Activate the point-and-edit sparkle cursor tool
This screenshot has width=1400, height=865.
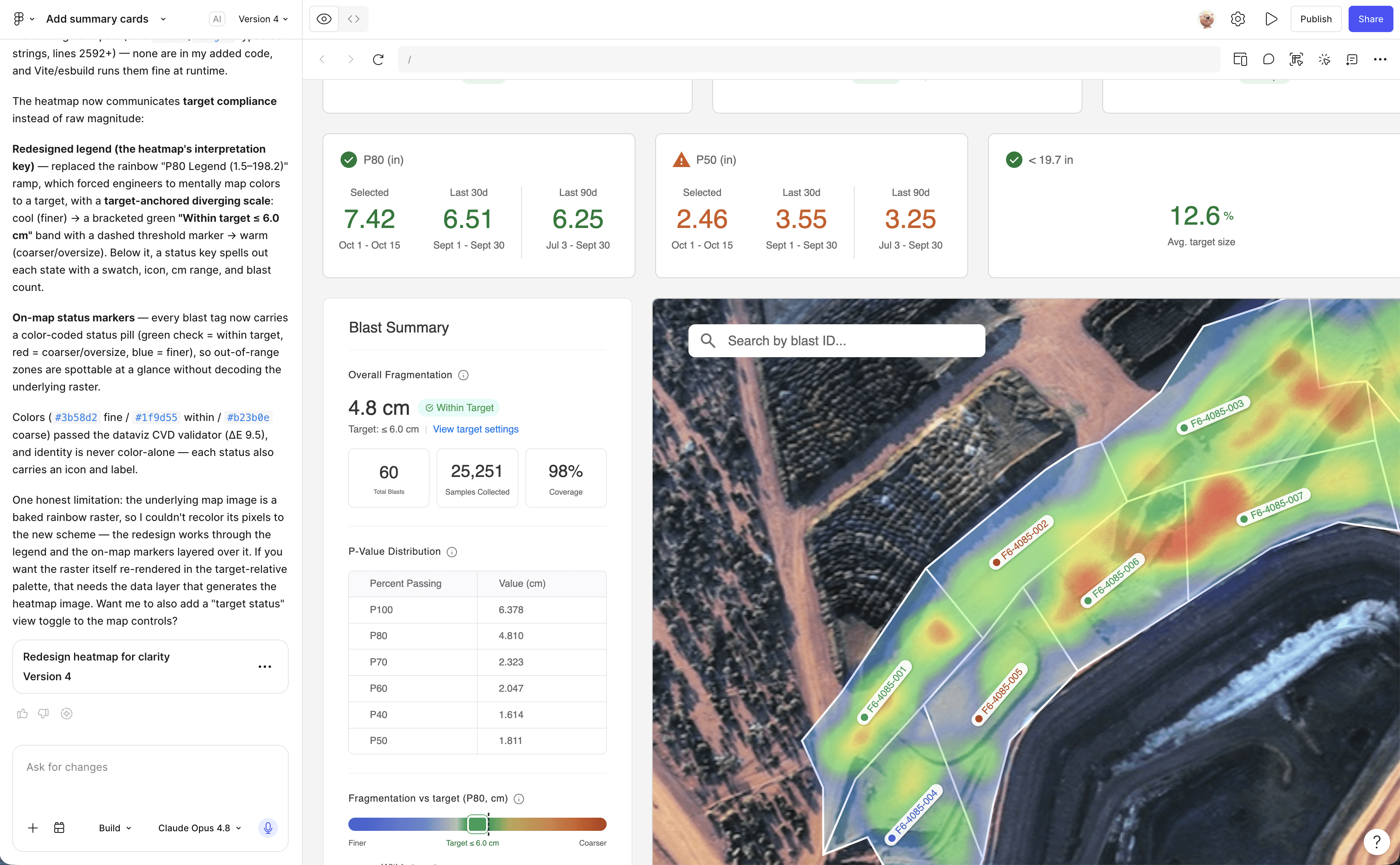[x=1324, y=60]
